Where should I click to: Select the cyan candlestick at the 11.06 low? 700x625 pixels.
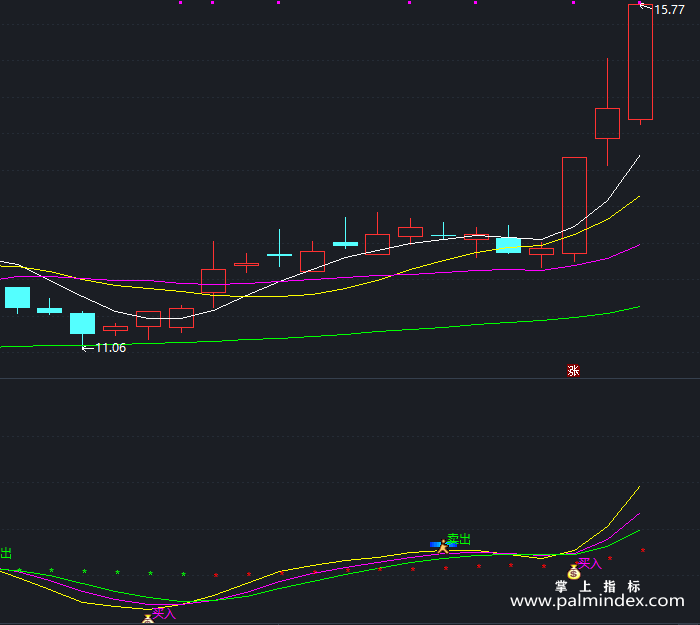[83, 324]
